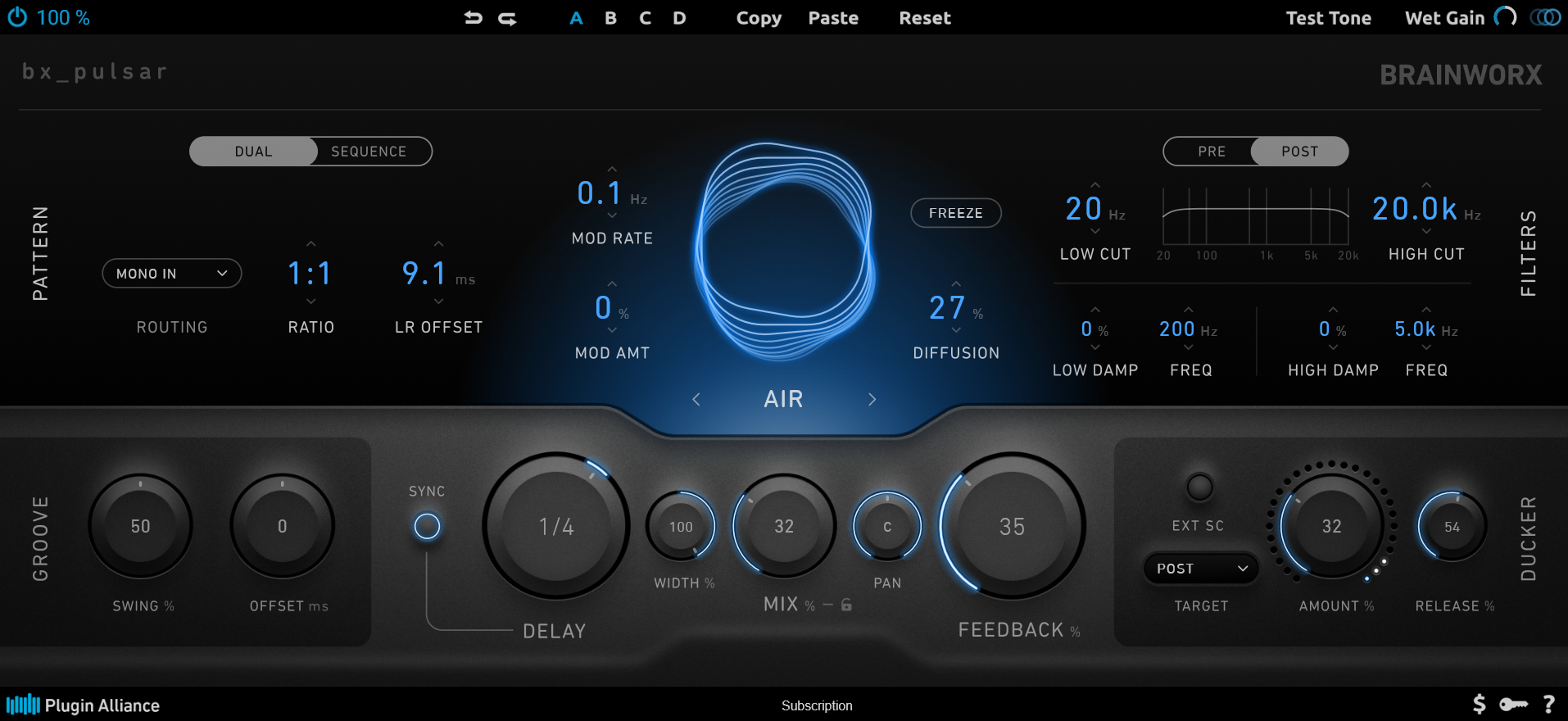This screenshot has width=1568, height=721.
Task: Redo the last change
Action: [508, 17]
